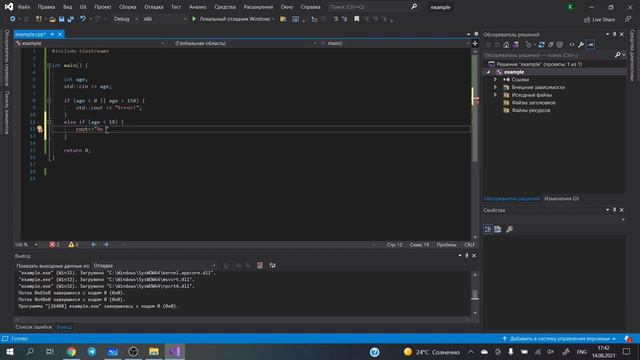Expand the Внешние зависимости node
Image resolution: width=640 pixels, height=360 pixels.
pos(496,87)
